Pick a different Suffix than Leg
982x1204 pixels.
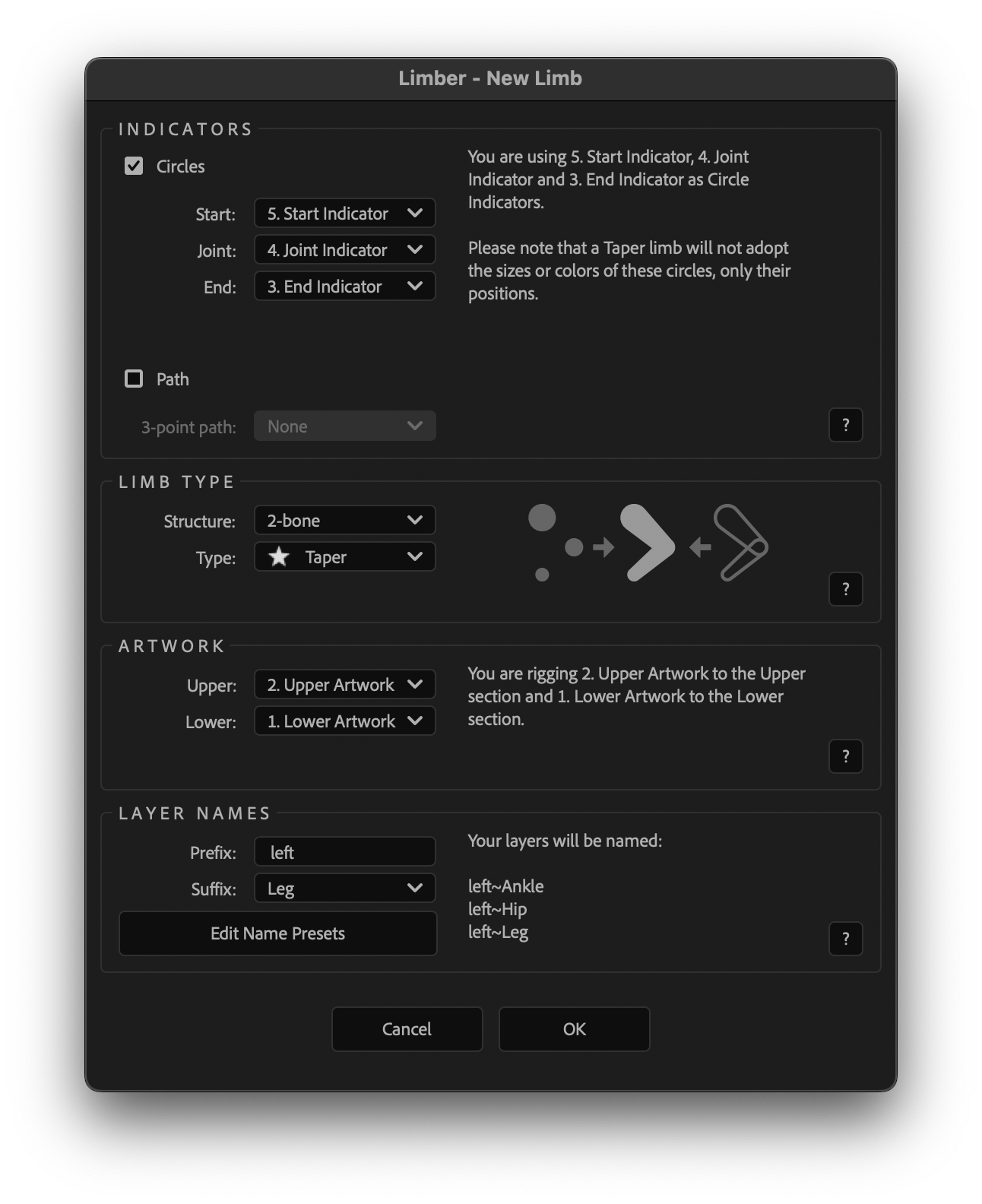point(344,889)
